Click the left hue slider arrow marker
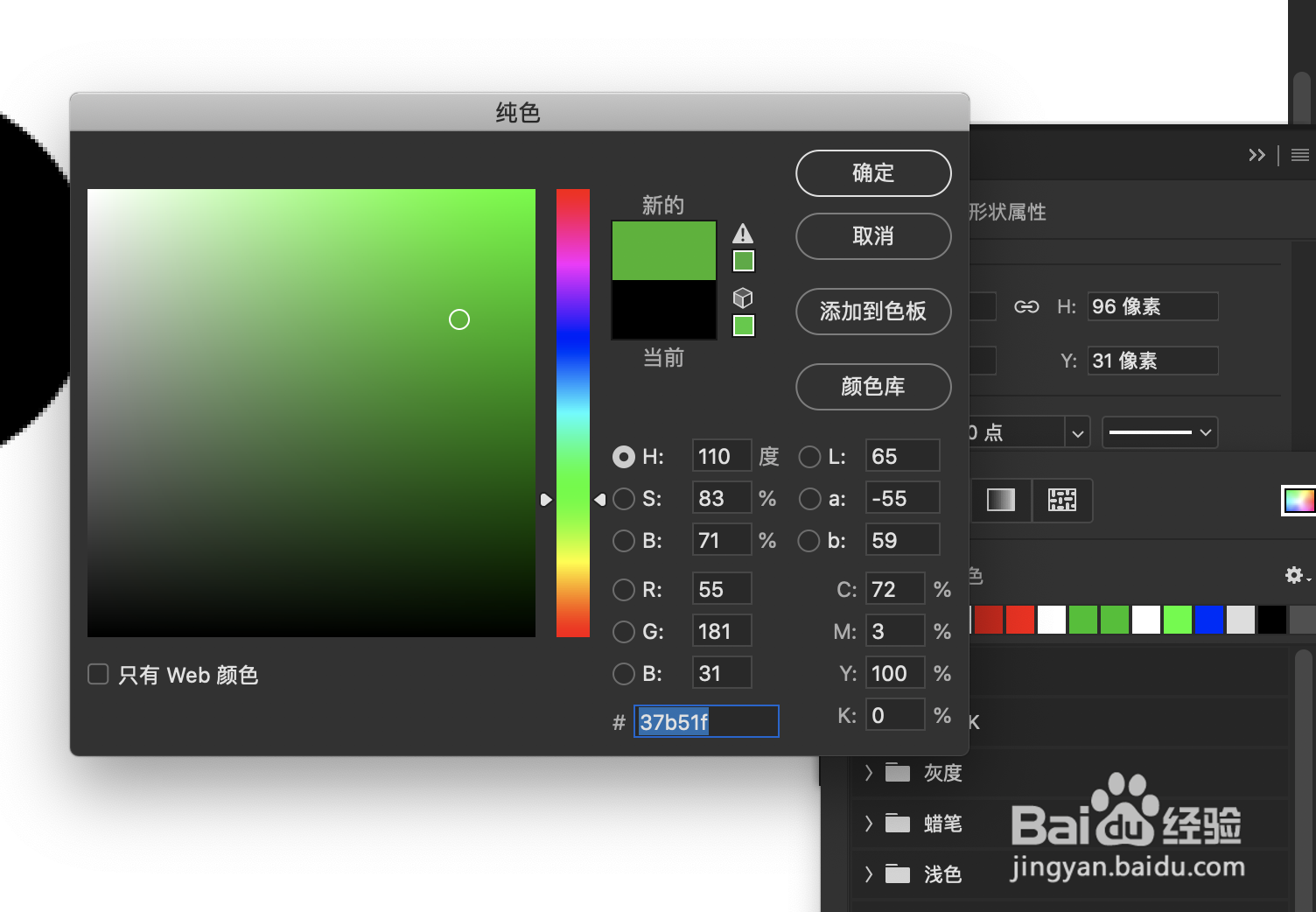The height and width of the screenshot is (912, 1316). click(x=546, y=500)
